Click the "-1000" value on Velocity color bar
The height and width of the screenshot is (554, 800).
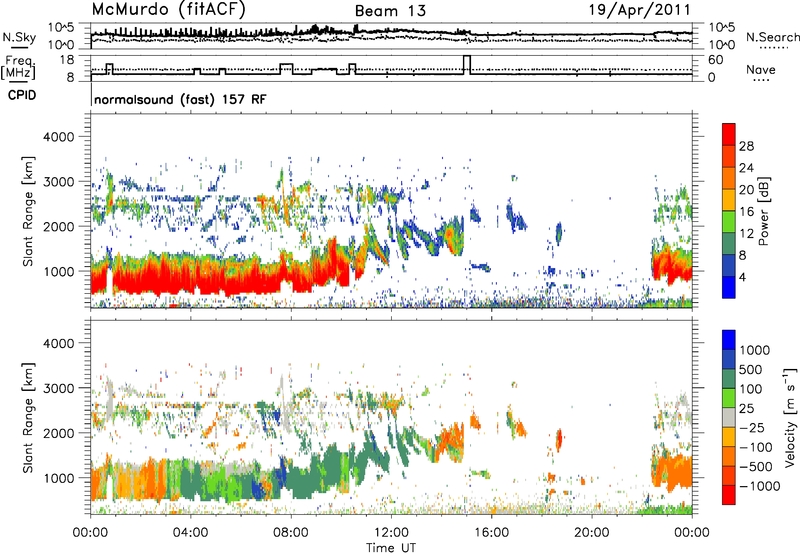click(x=759, y=486)
